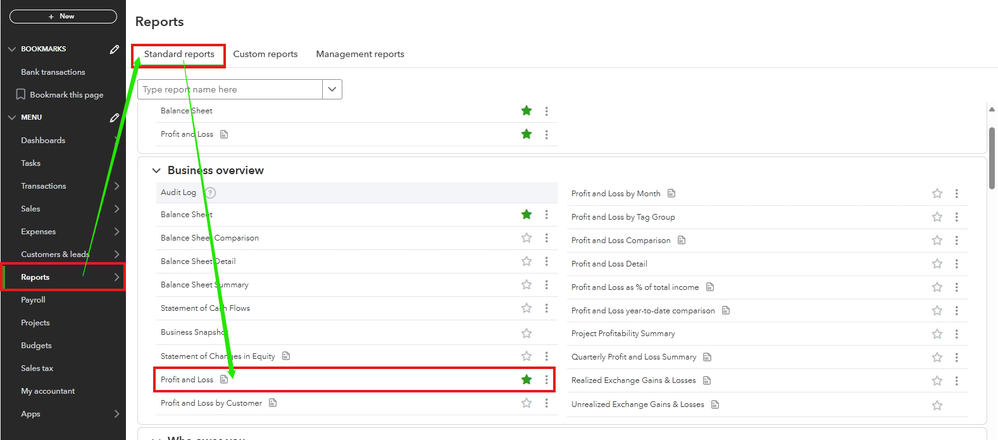Click the report name search field
Viewport: 998px width, 440px height.
(230, 89)
